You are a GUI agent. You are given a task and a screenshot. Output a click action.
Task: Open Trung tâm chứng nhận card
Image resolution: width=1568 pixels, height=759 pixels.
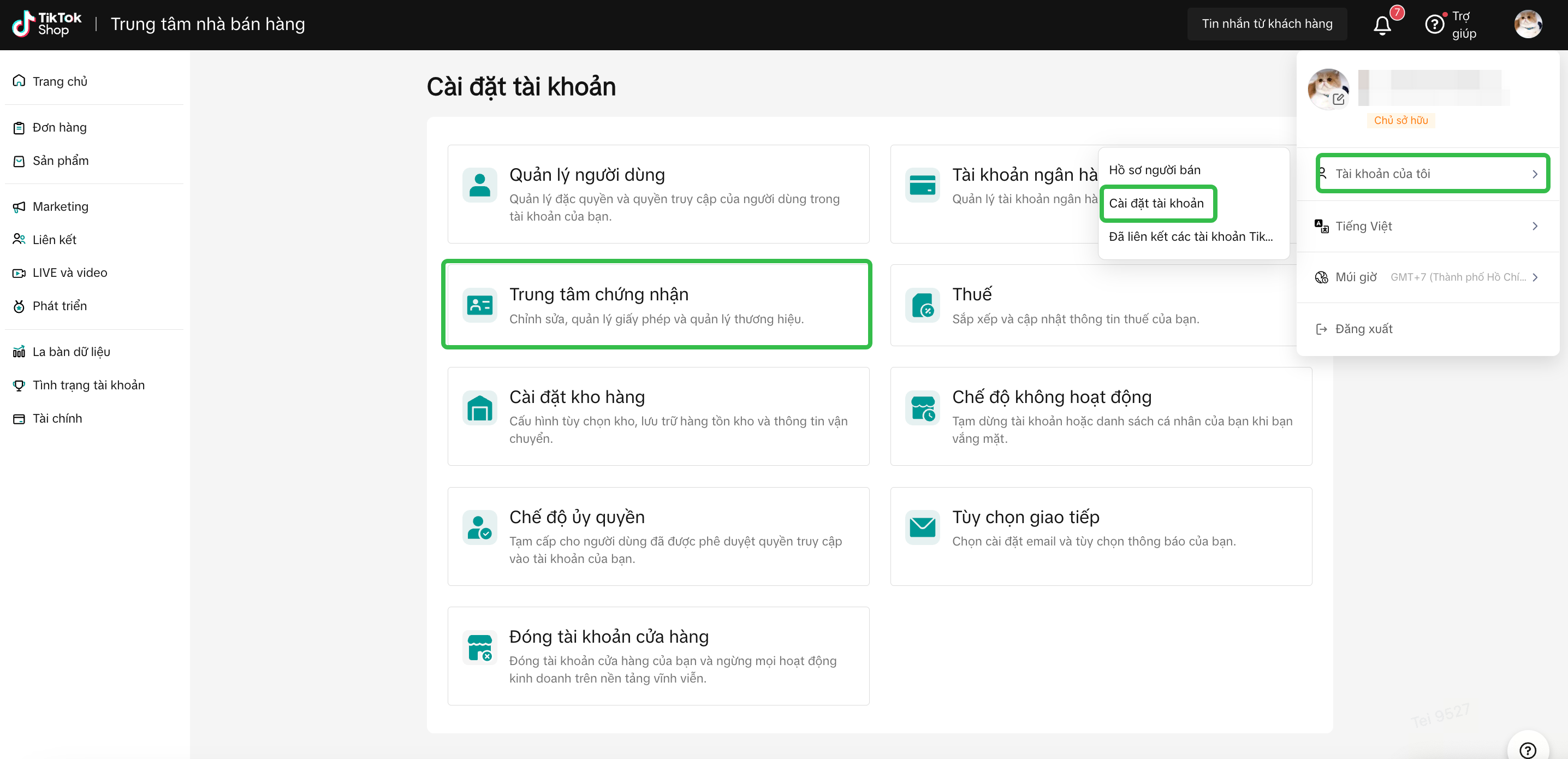pyautogui.click(x=657, y=304)
